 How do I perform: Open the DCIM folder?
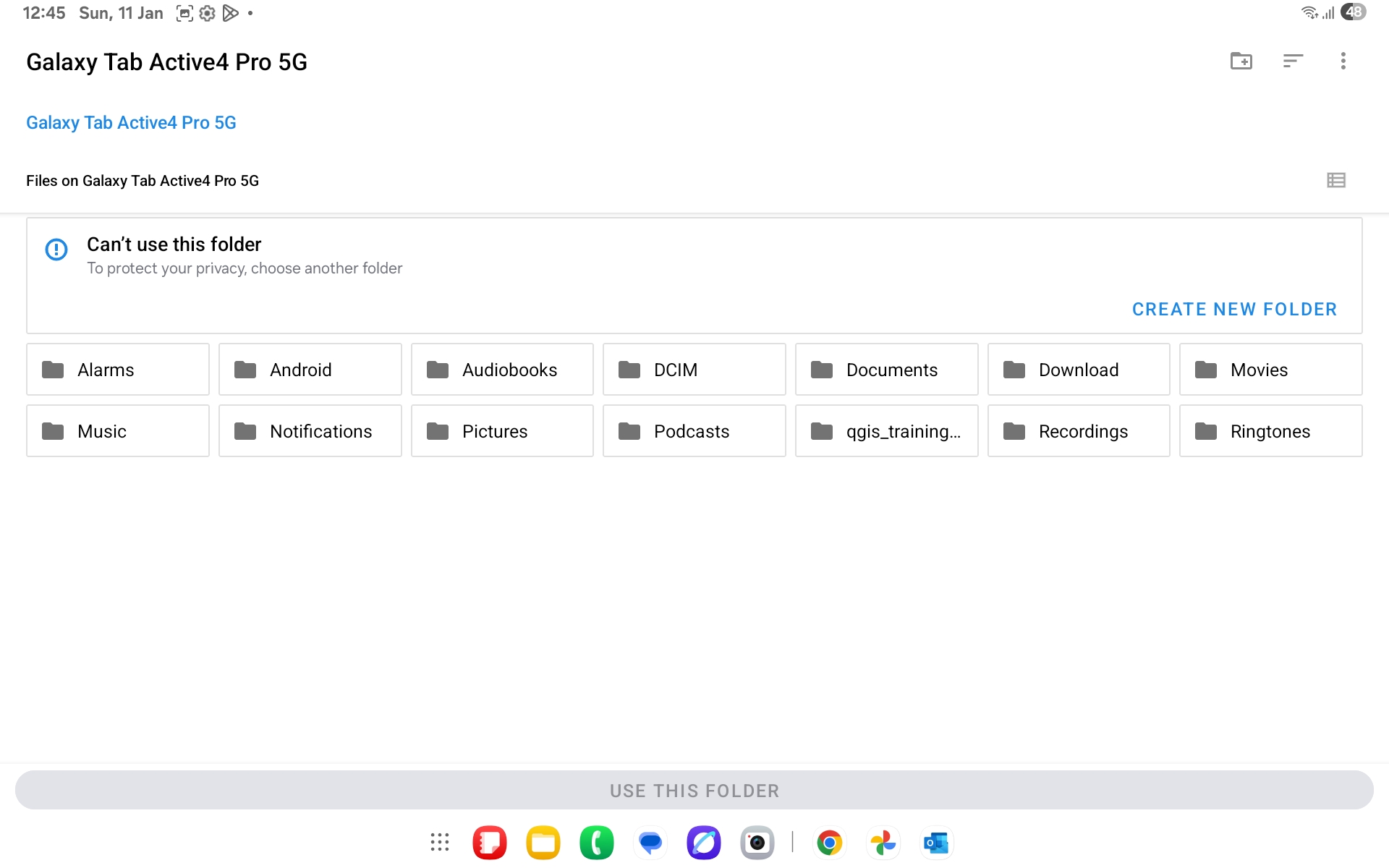[694, 370]
